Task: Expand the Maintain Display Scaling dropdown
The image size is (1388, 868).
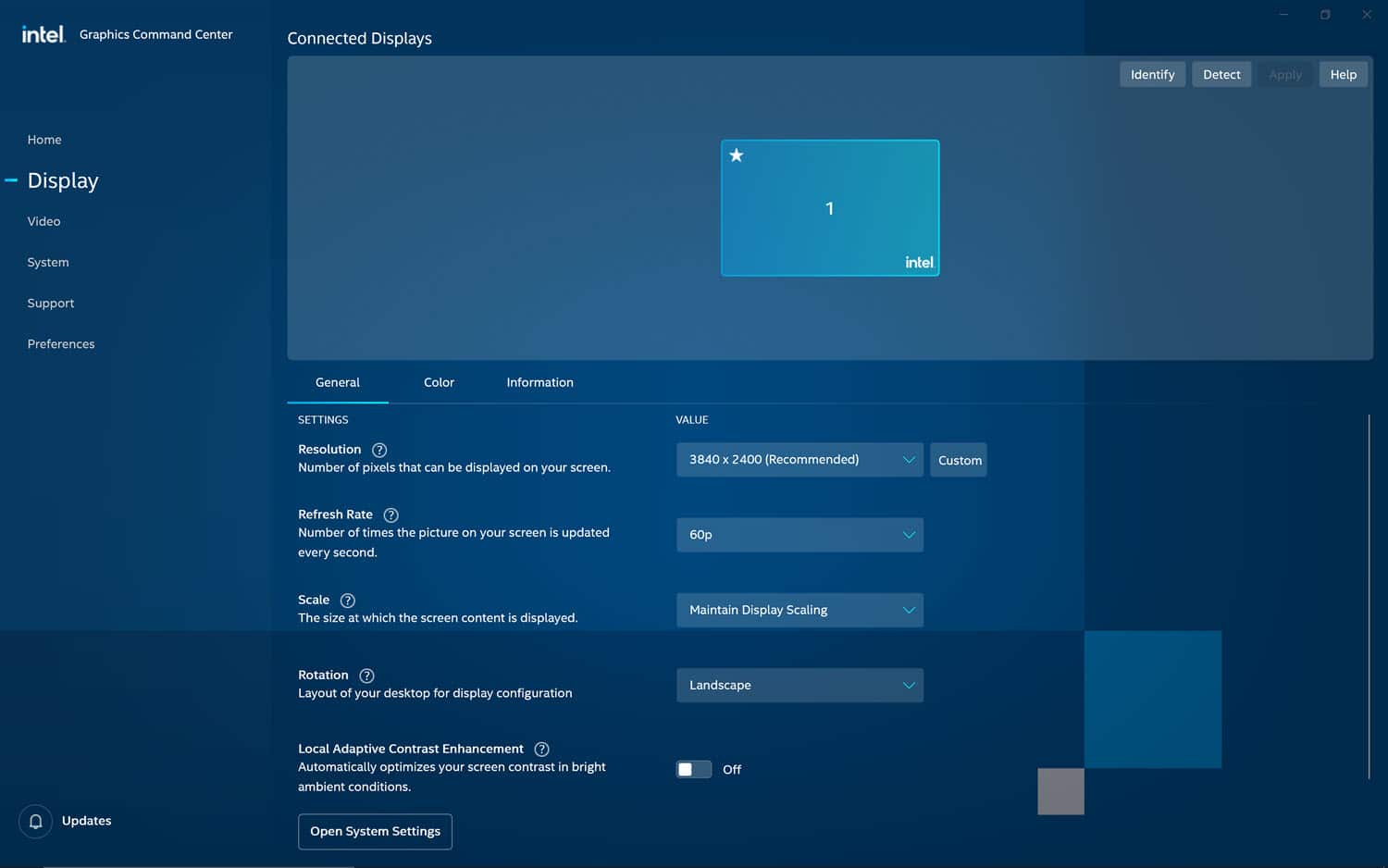Action: point(799,610)
